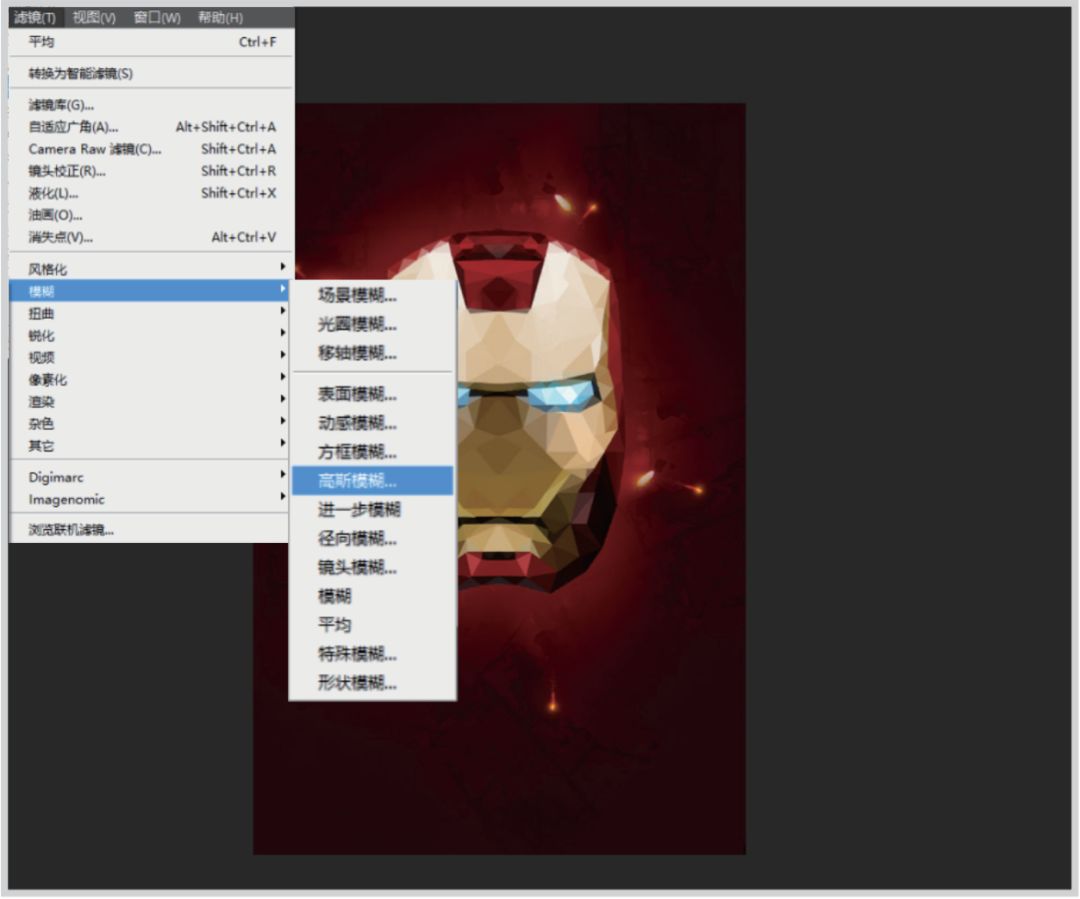The height and width of the screenshot is (899, 1080).
Task: Expand the 锐化 submenu
Action: (x=42, y=336)
